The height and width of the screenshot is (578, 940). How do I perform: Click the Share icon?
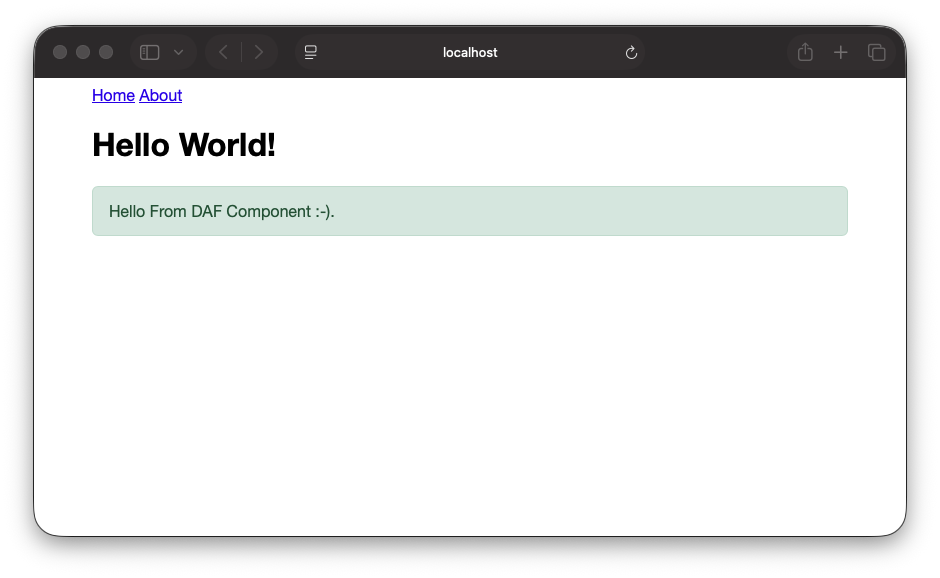(x=805, y=52)
